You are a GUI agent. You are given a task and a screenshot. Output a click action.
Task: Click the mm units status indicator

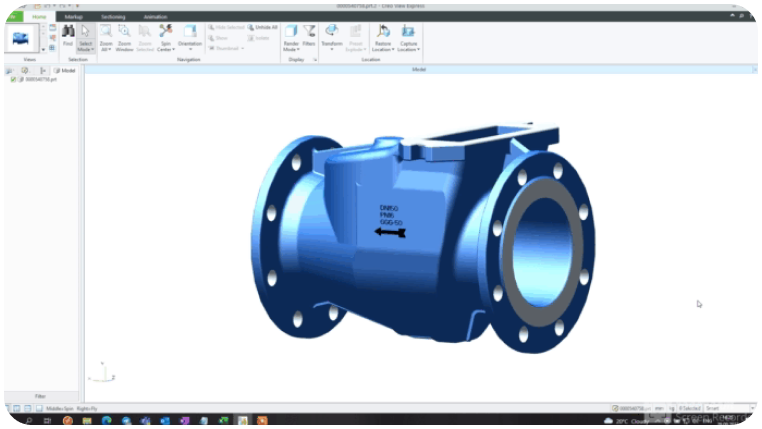[659, 409]
